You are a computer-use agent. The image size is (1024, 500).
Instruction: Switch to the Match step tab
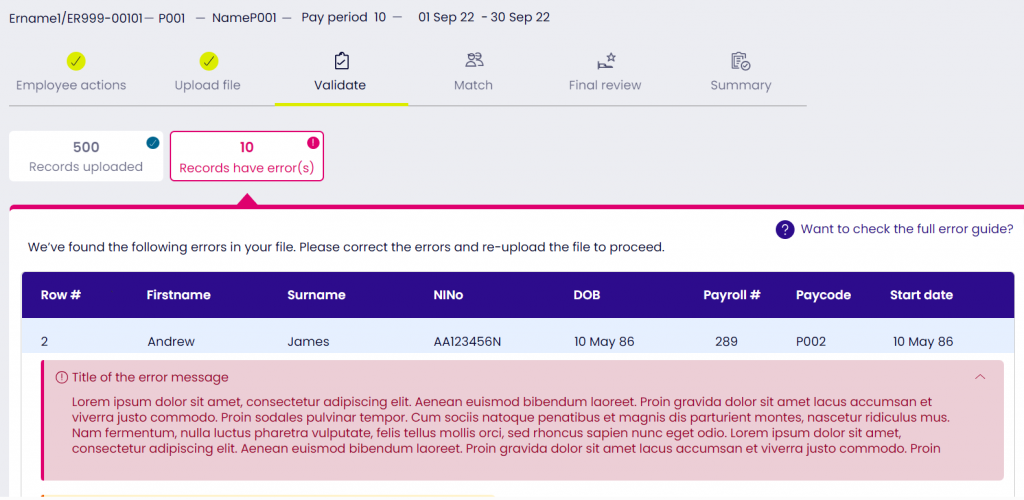pyautogui.click(x=473, y=85)
